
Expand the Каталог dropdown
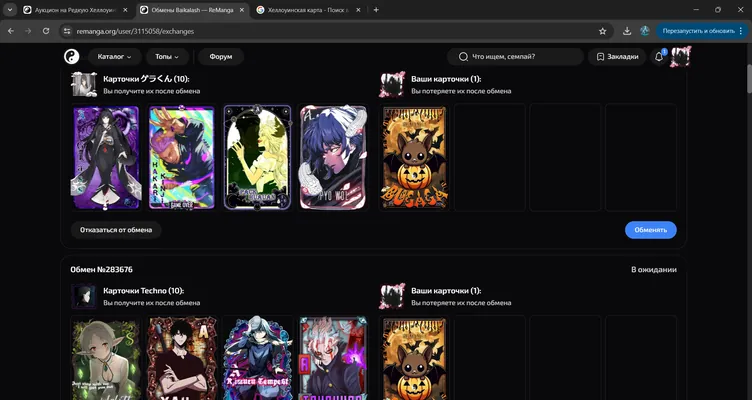click(114, 57)
